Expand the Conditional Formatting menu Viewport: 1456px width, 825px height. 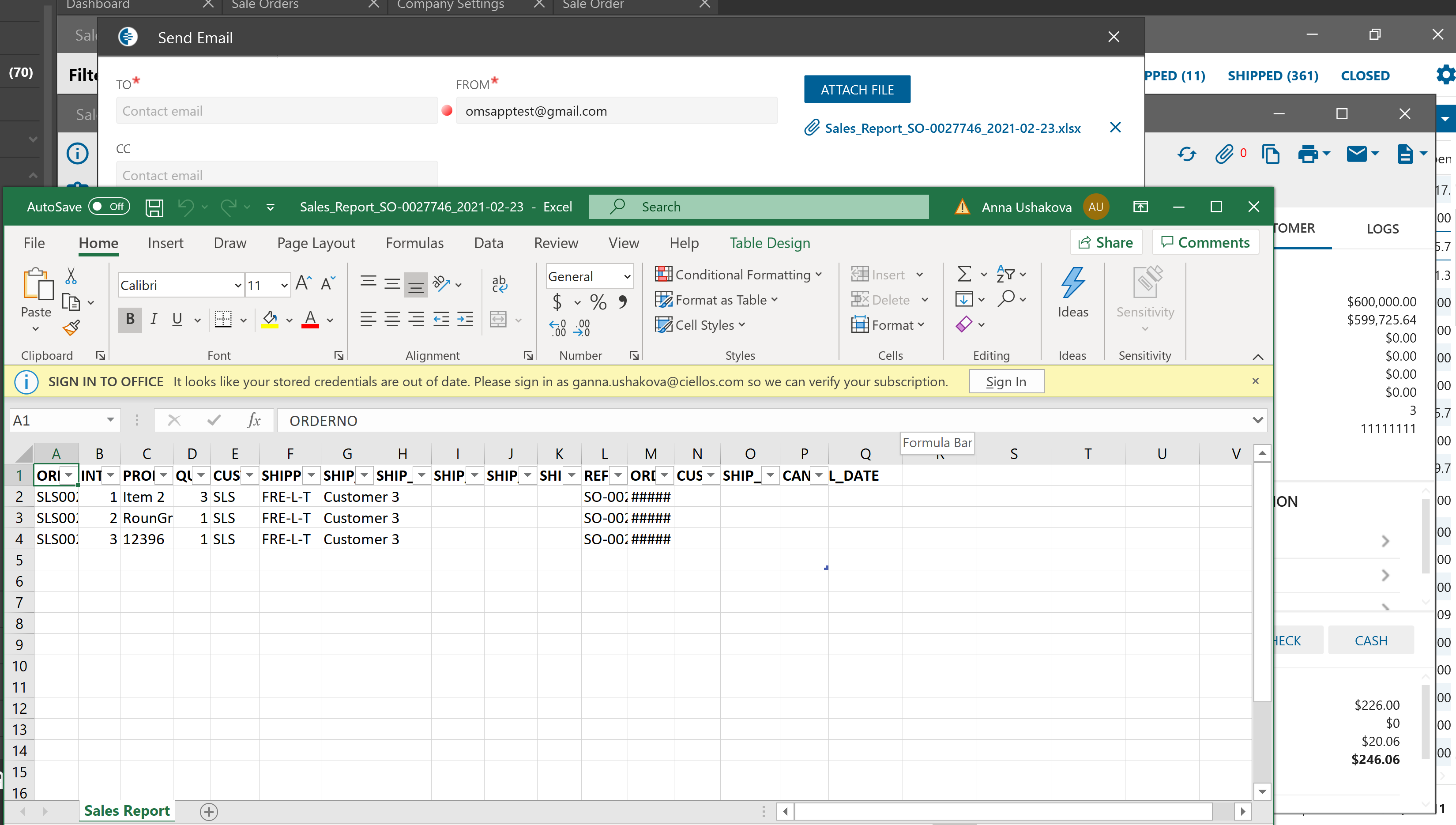coord(738,275)
